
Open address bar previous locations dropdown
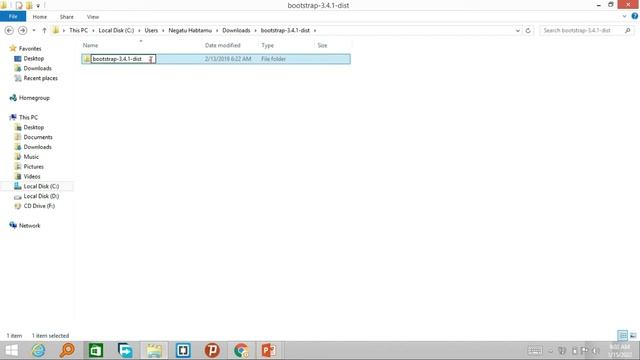pyautogui.click(x=518, y=31)
